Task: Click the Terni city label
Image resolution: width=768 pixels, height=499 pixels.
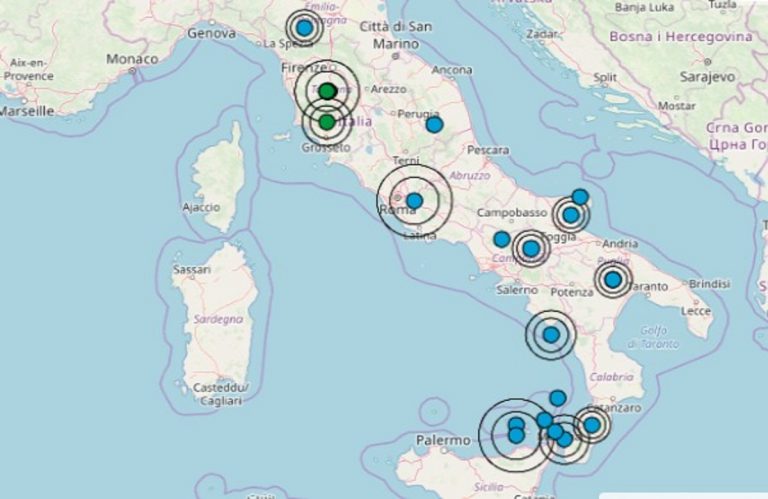Action: 406,161
